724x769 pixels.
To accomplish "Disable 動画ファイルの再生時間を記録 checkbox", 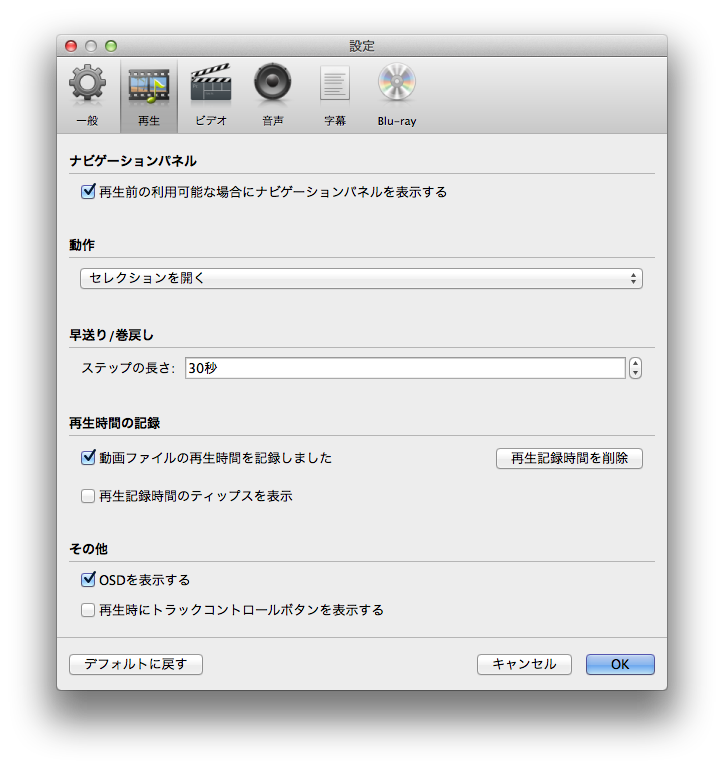I will 88,458.
